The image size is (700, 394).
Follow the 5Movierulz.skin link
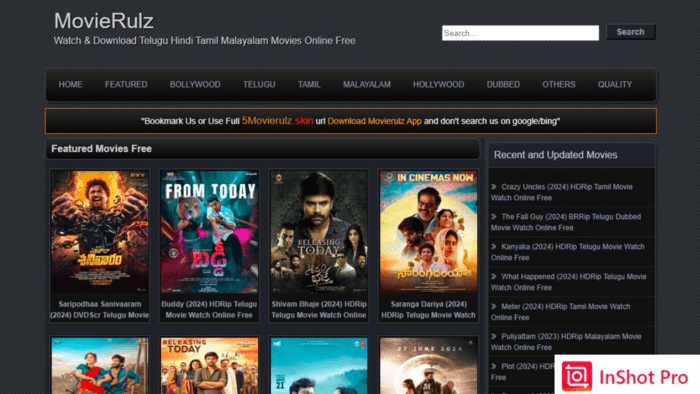277,121
